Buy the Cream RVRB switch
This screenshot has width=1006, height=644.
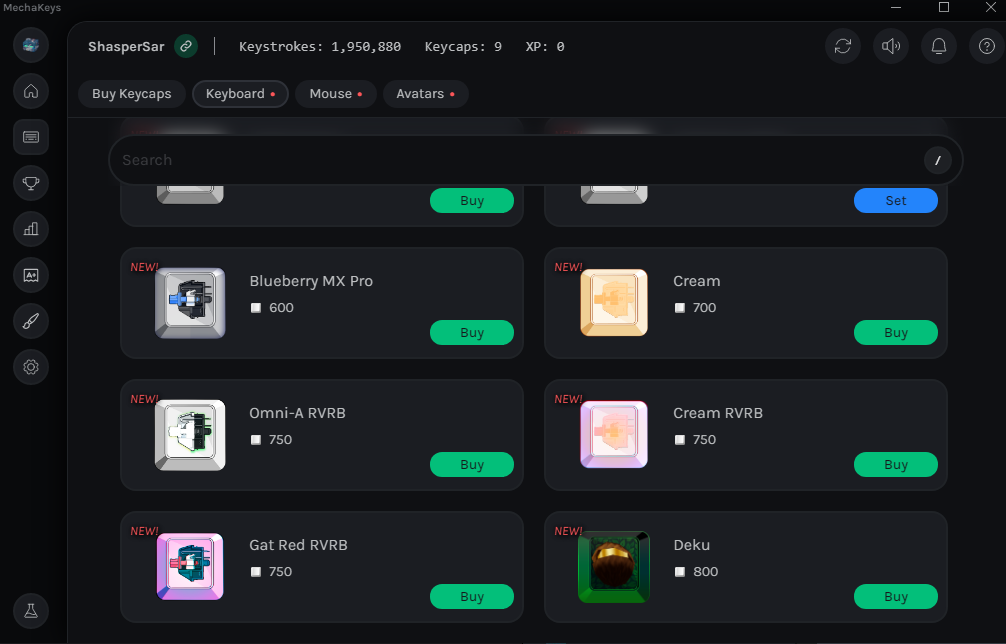coord(896,464)
